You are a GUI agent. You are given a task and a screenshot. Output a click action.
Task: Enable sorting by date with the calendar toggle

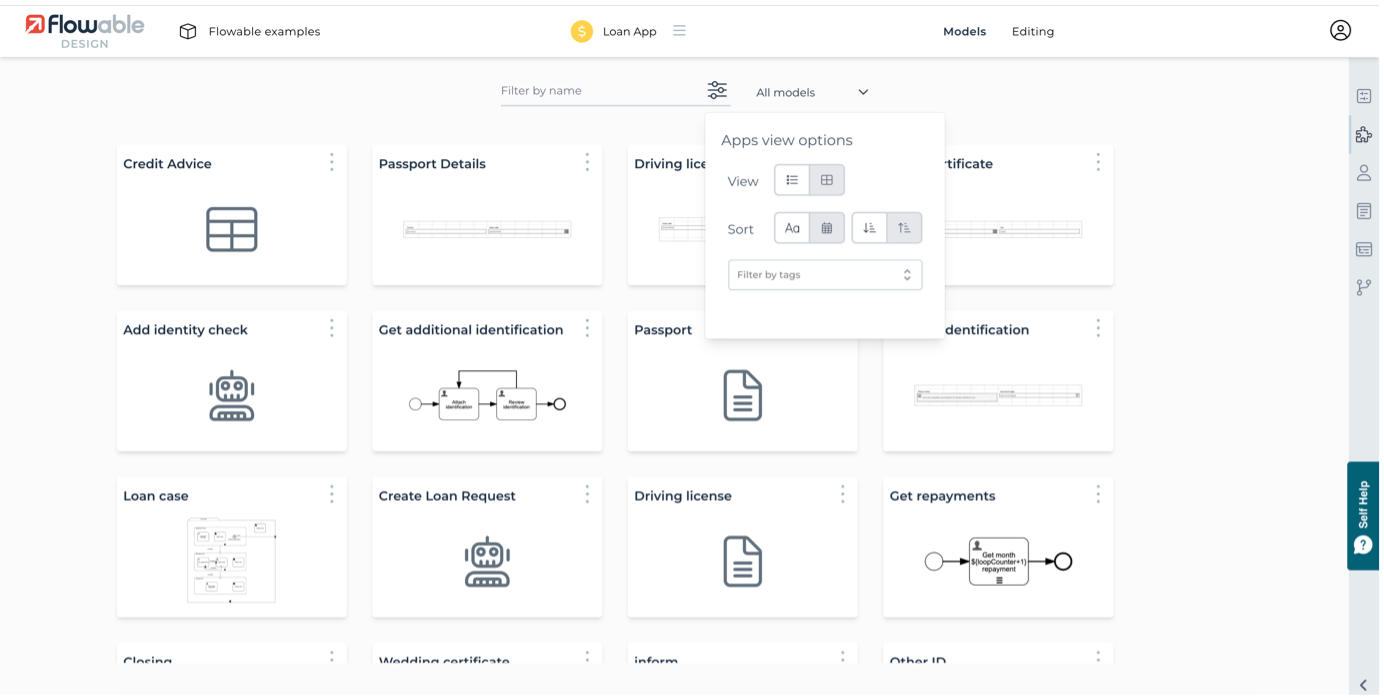[x=826, y=228]
